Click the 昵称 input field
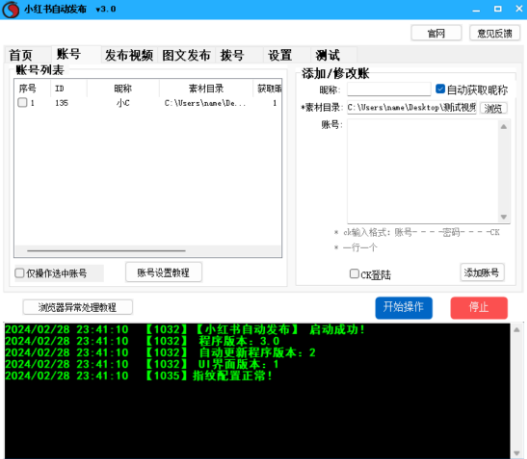The width and height of the screenshot is (527, 459). 389,89
